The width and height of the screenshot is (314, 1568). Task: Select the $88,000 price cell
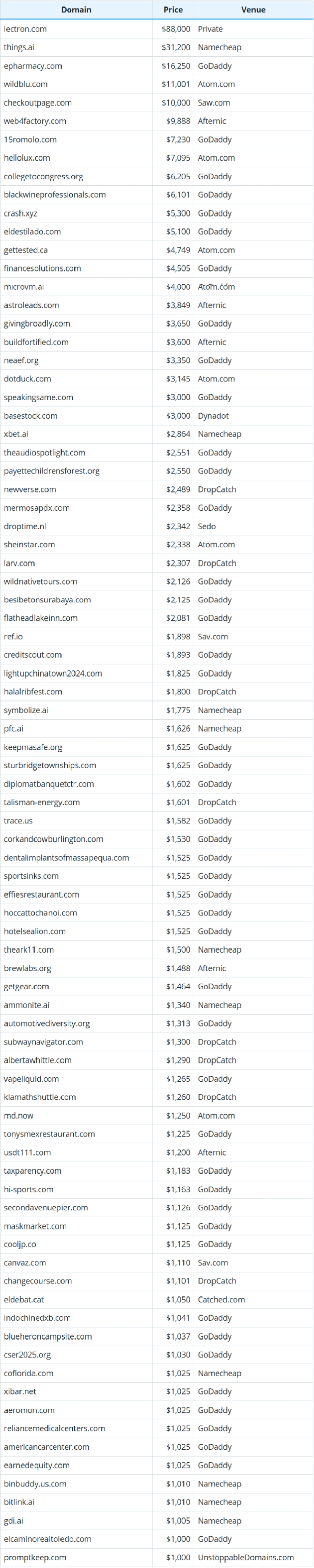pyautogui.click(x=176, y=29)
